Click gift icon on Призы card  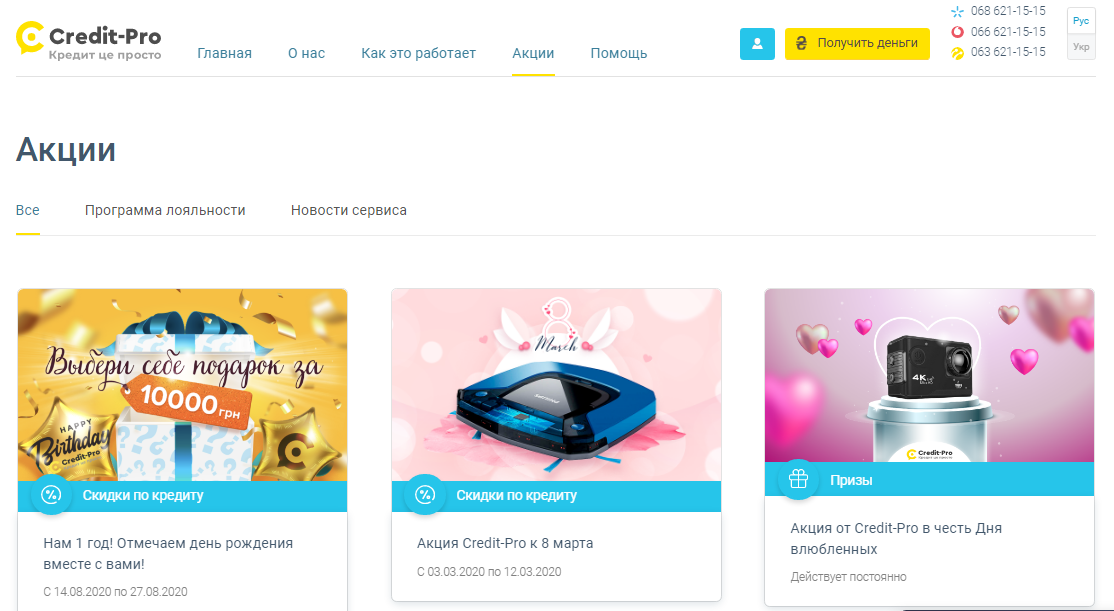[x=799, y=480]
